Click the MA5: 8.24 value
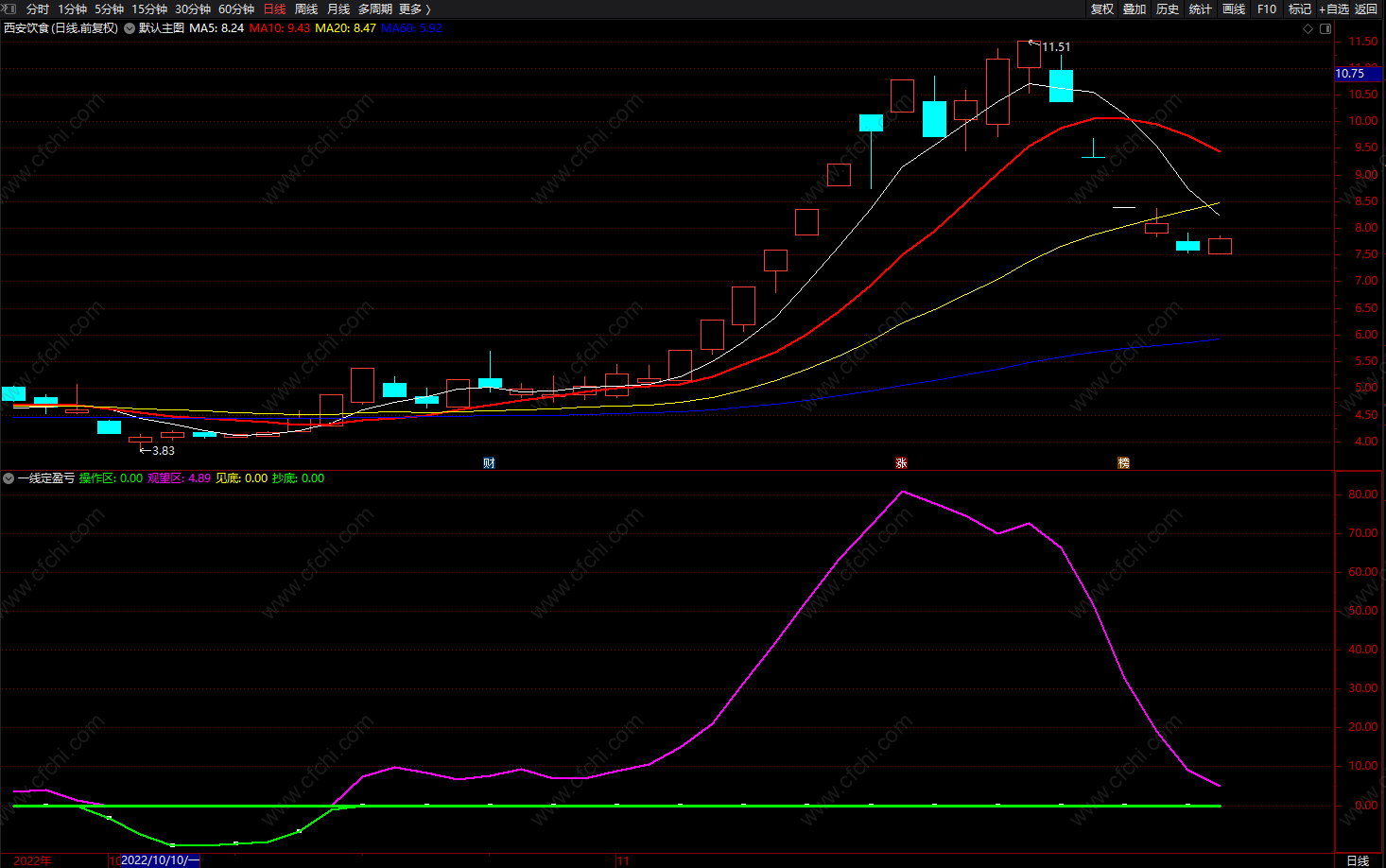Image resolution: width=1386 pixels, height=868 pixels. point(217,28)
